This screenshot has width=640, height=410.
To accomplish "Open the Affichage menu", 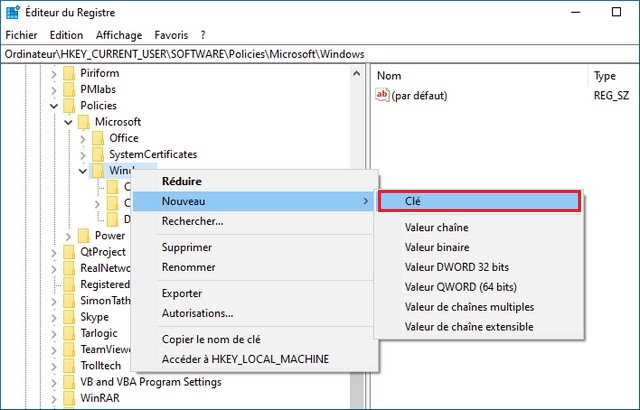I will tap(119, 35).
